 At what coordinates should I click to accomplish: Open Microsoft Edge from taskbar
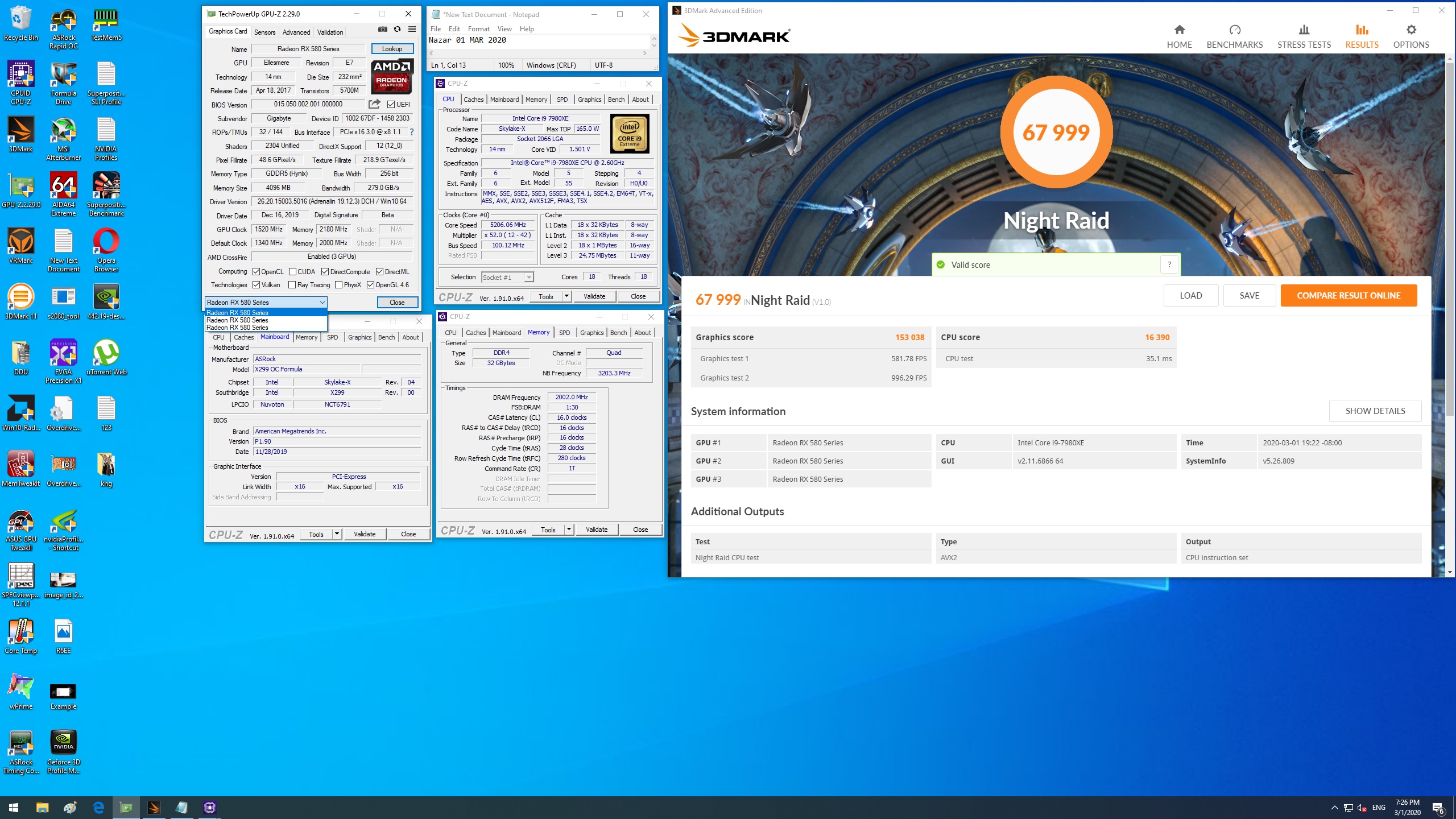click(98, 808)
